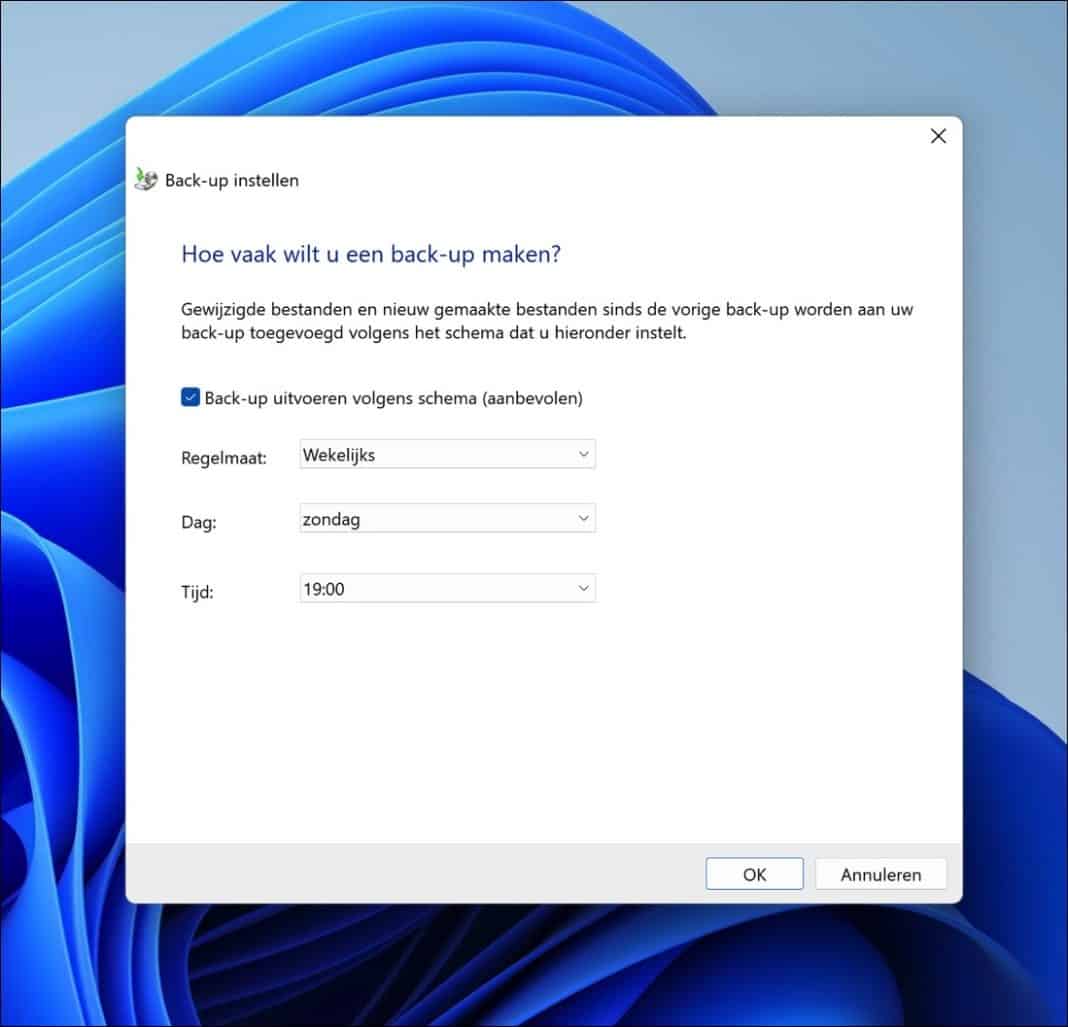Screen dimensions: 1068x1027
Task: Expand the Tijd list via its chevron arrow
Action: point(583,588)
